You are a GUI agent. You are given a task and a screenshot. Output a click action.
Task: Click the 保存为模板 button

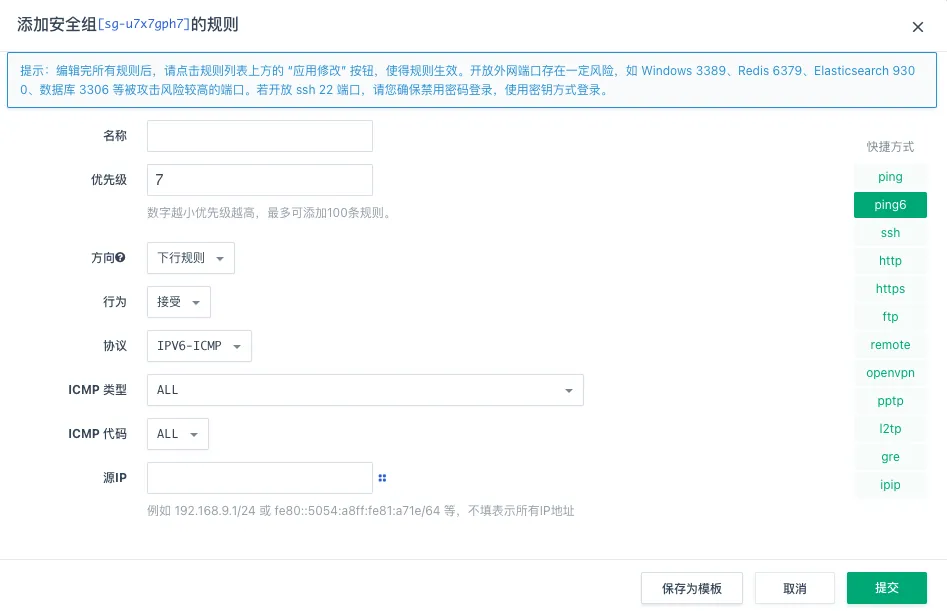click(x=691, y=588)
